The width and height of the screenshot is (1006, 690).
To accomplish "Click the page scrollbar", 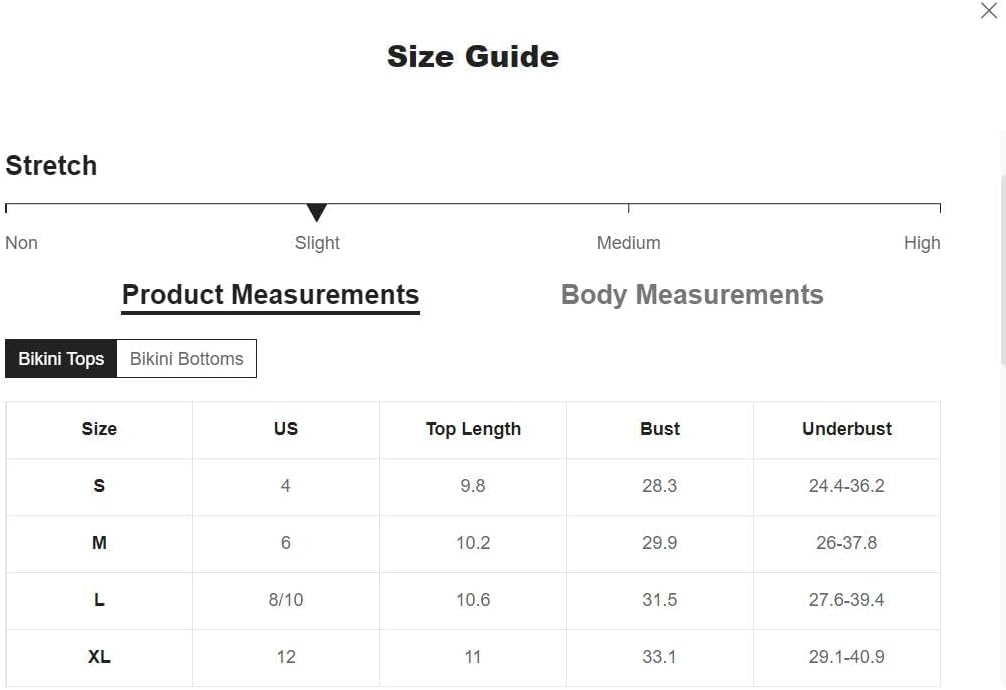I will (1003, 270).
